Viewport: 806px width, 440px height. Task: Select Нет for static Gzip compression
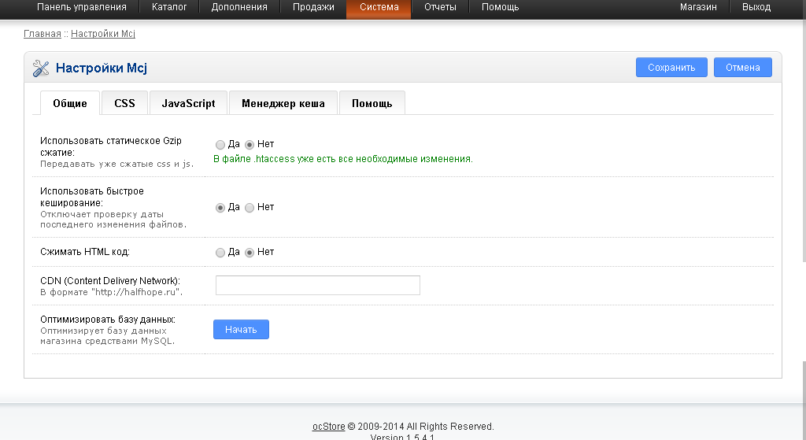(x=249, y=145)
